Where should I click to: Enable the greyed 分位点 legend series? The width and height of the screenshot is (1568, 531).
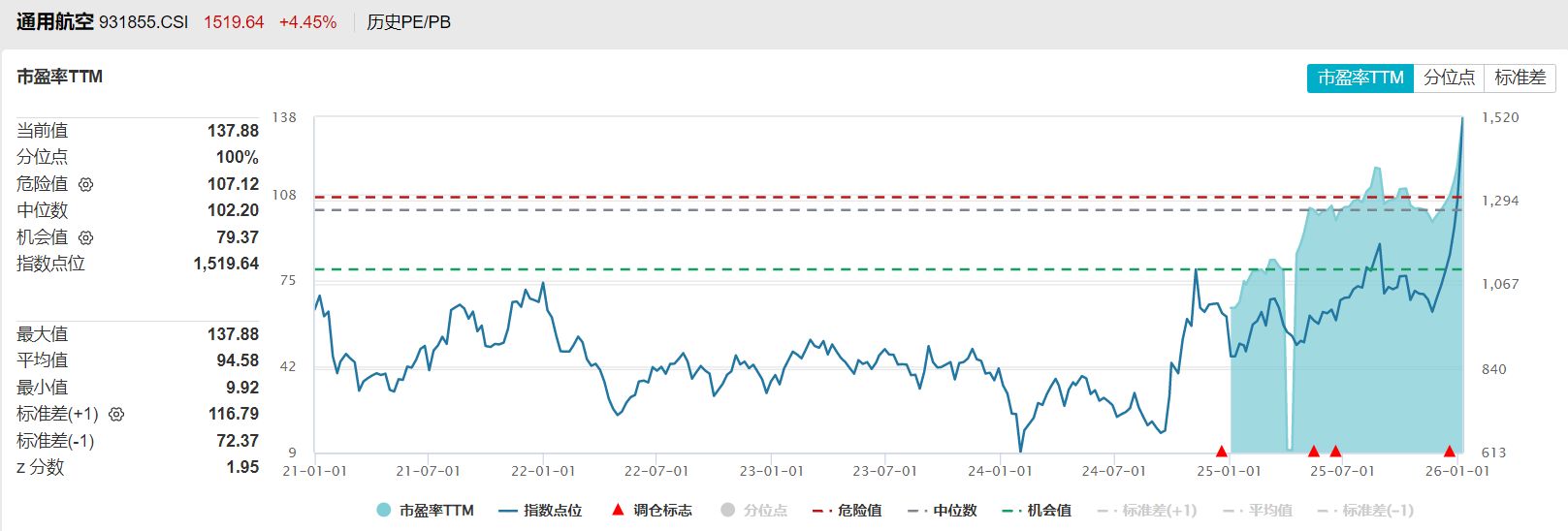click(x=754, y=510)
